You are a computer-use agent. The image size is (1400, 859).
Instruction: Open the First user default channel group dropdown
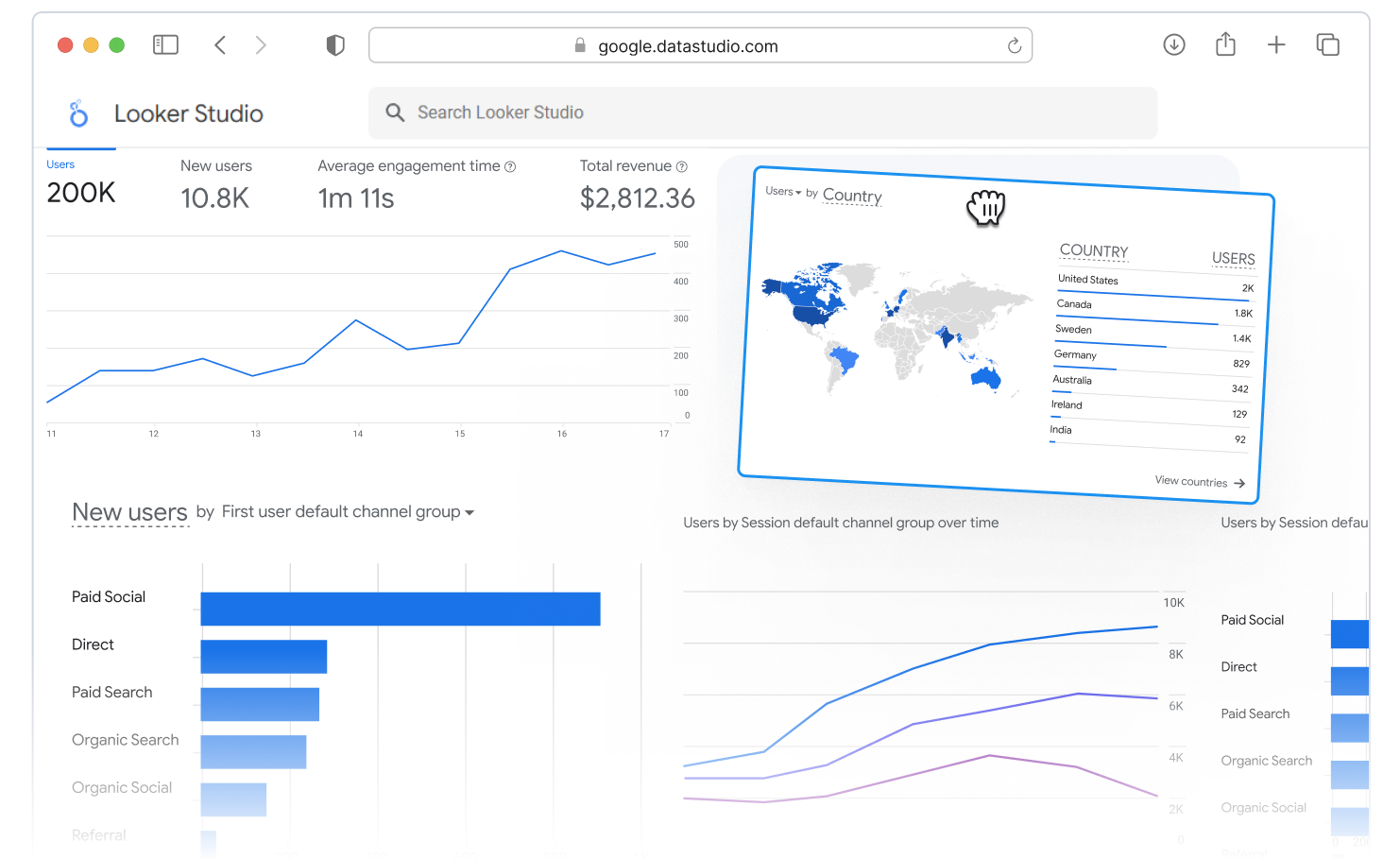pyautogui.click(x=347, y=511)
